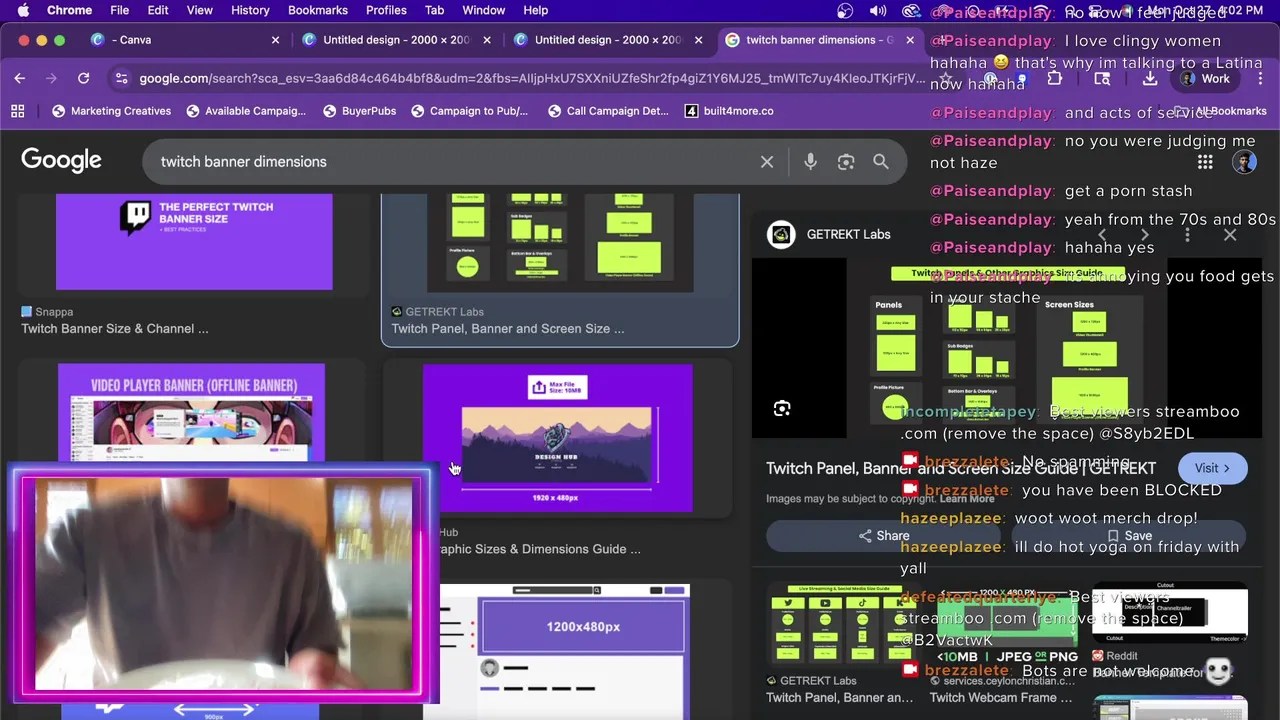Image resolution: width=1280 pixels, height=720 pixels.
Task: Start voice search with the microphone icon
Action: [810, 162]
